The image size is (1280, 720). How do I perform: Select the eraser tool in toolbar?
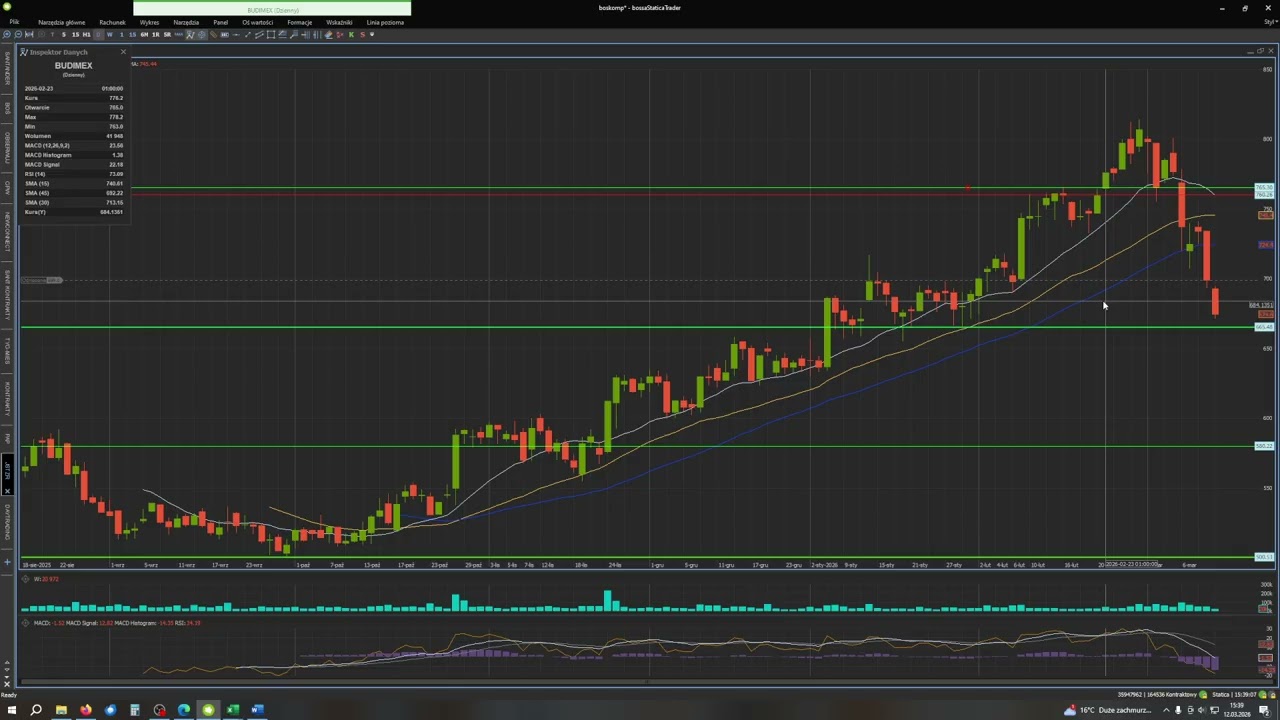coord(328,34)
